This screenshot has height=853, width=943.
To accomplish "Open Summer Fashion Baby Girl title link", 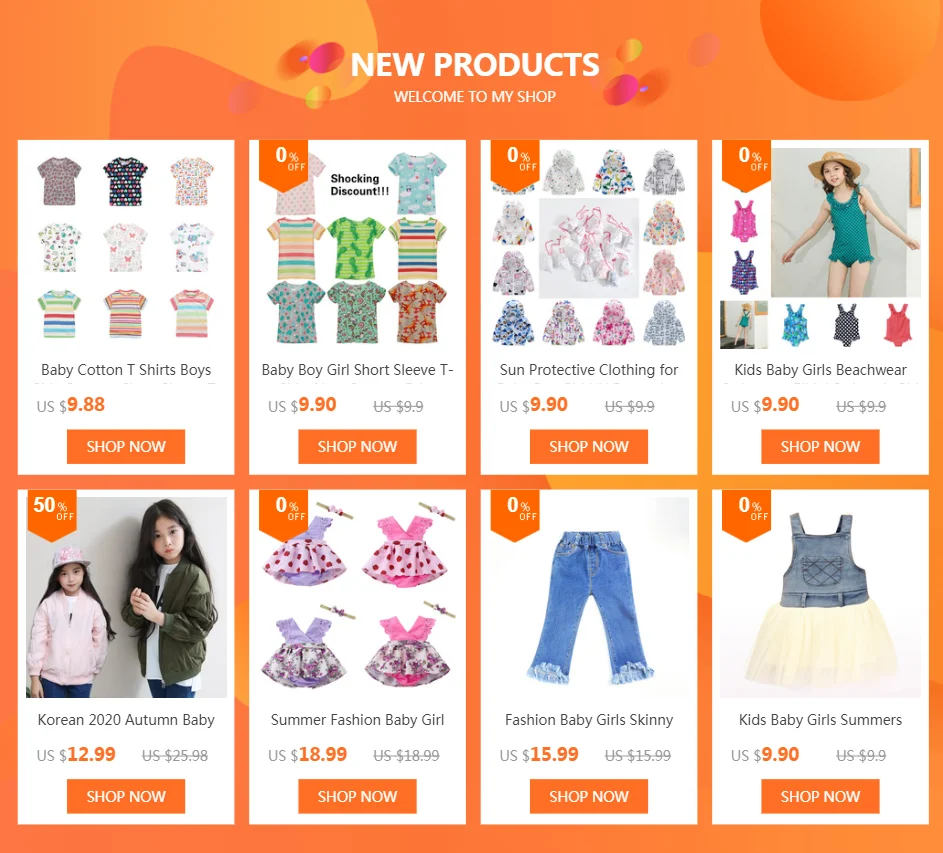I will point(357,720).
